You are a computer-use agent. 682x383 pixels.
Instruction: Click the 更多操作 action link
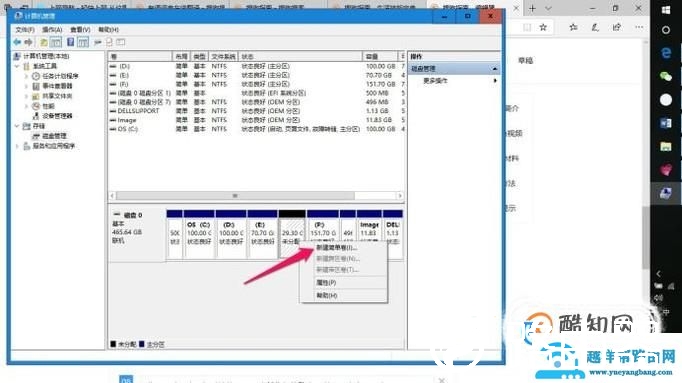[x=435, y=81]
